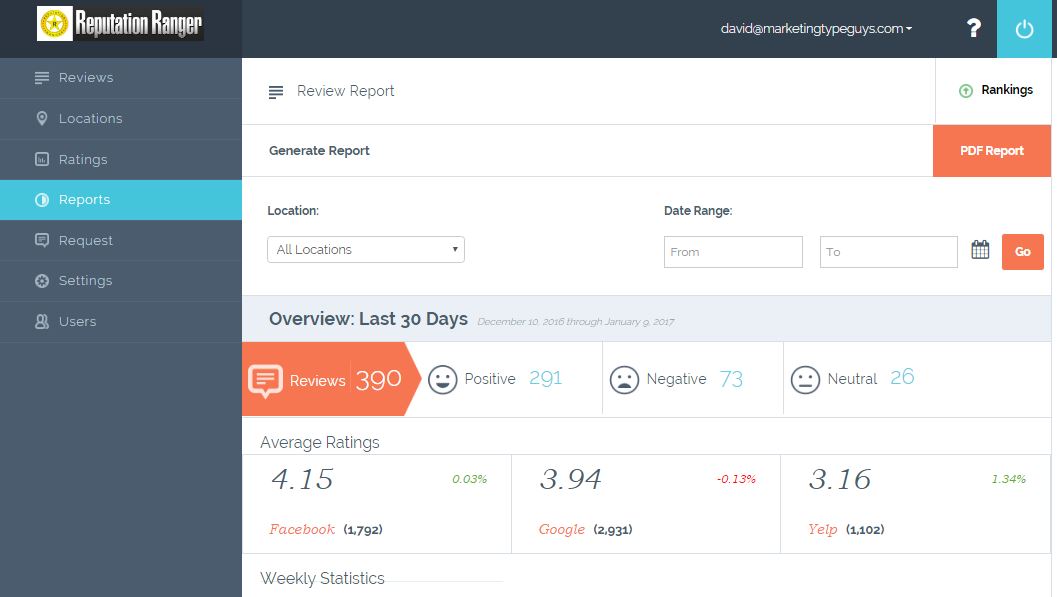Image resolution: width=1057 pixels, height=597 pixels.
Task: Click the Generate Report label
Action: coord(319,151)
